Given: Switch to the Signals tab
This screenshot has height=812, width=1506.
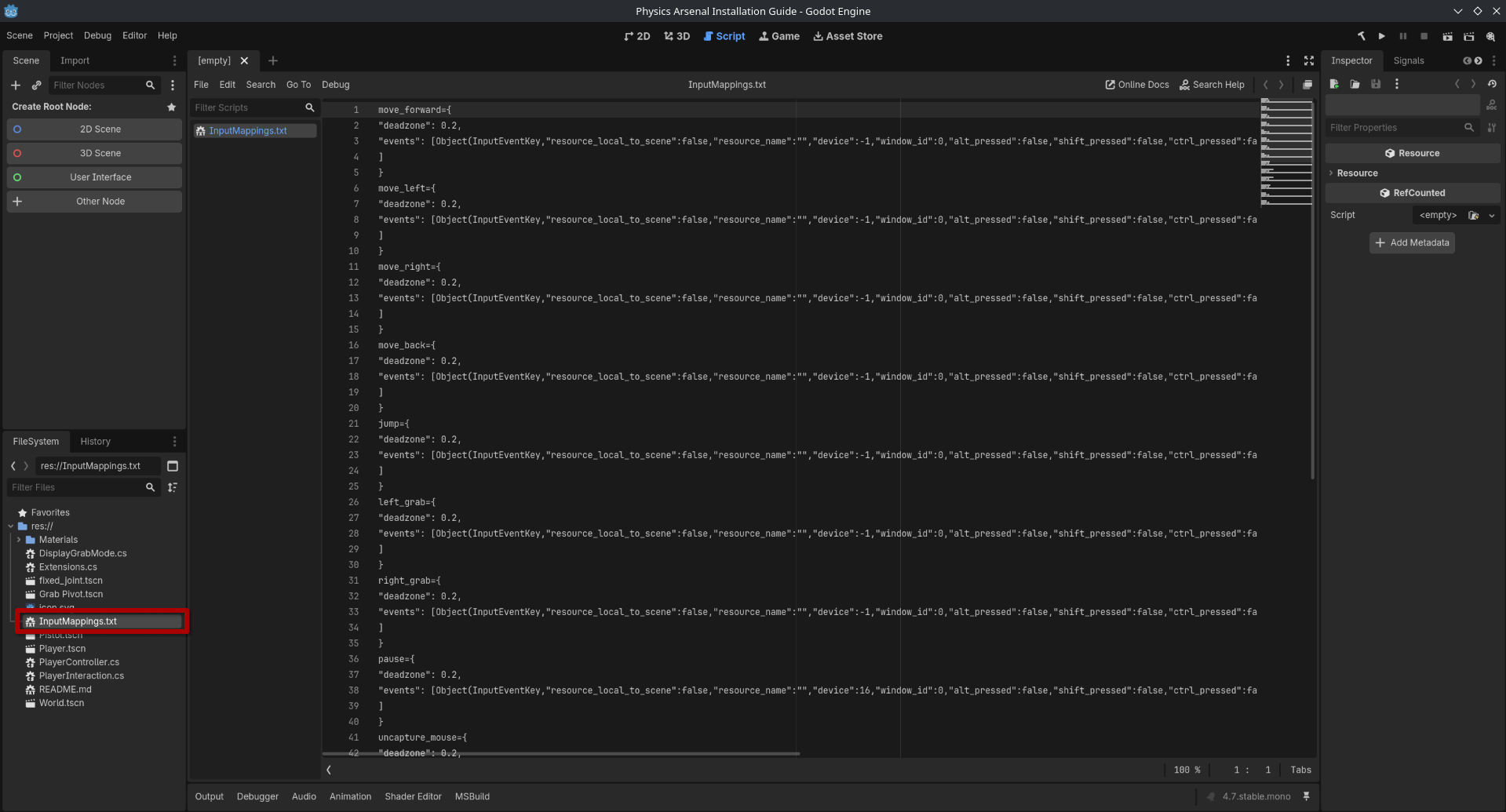Looking at the screenshot, I should click(1409, 60).
